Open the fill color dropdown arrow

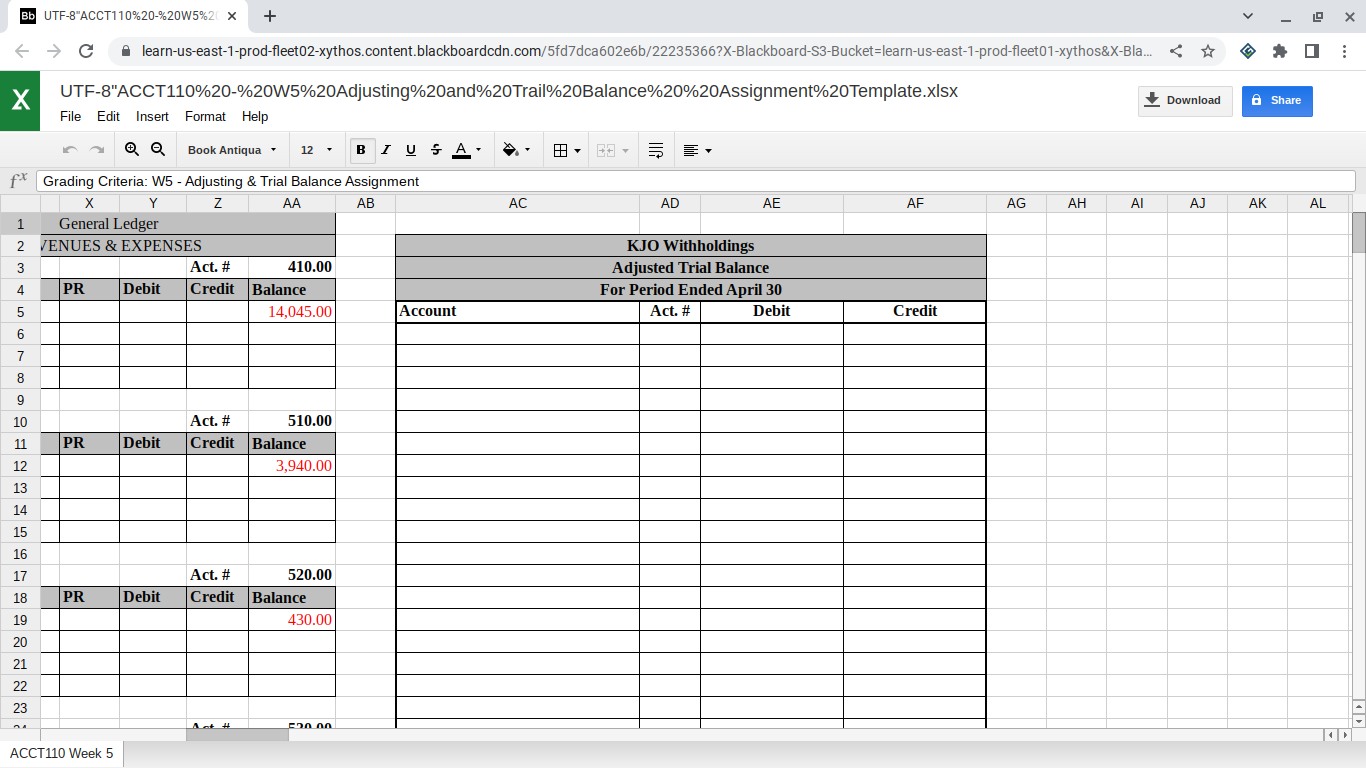527,150
